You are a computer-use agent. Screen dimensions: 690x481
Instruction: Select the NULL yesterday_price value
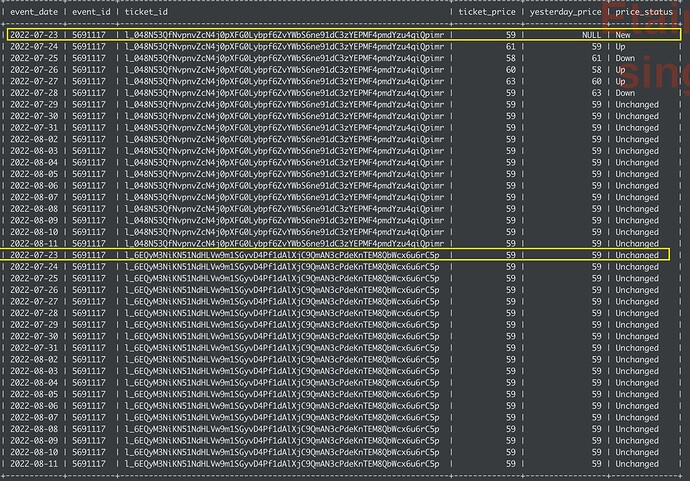click(591, 35)
